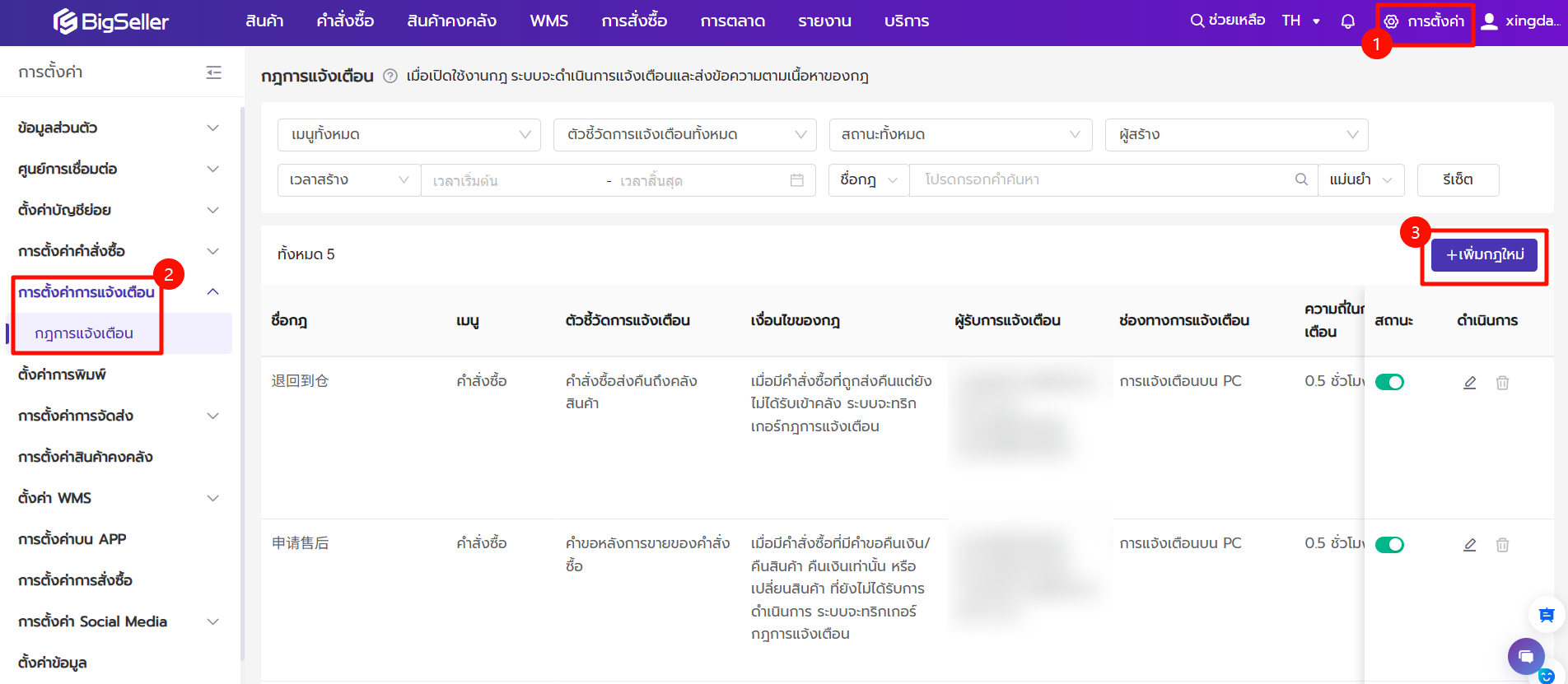Open the สินค้าคงคลัง top menu

point(451,21)
